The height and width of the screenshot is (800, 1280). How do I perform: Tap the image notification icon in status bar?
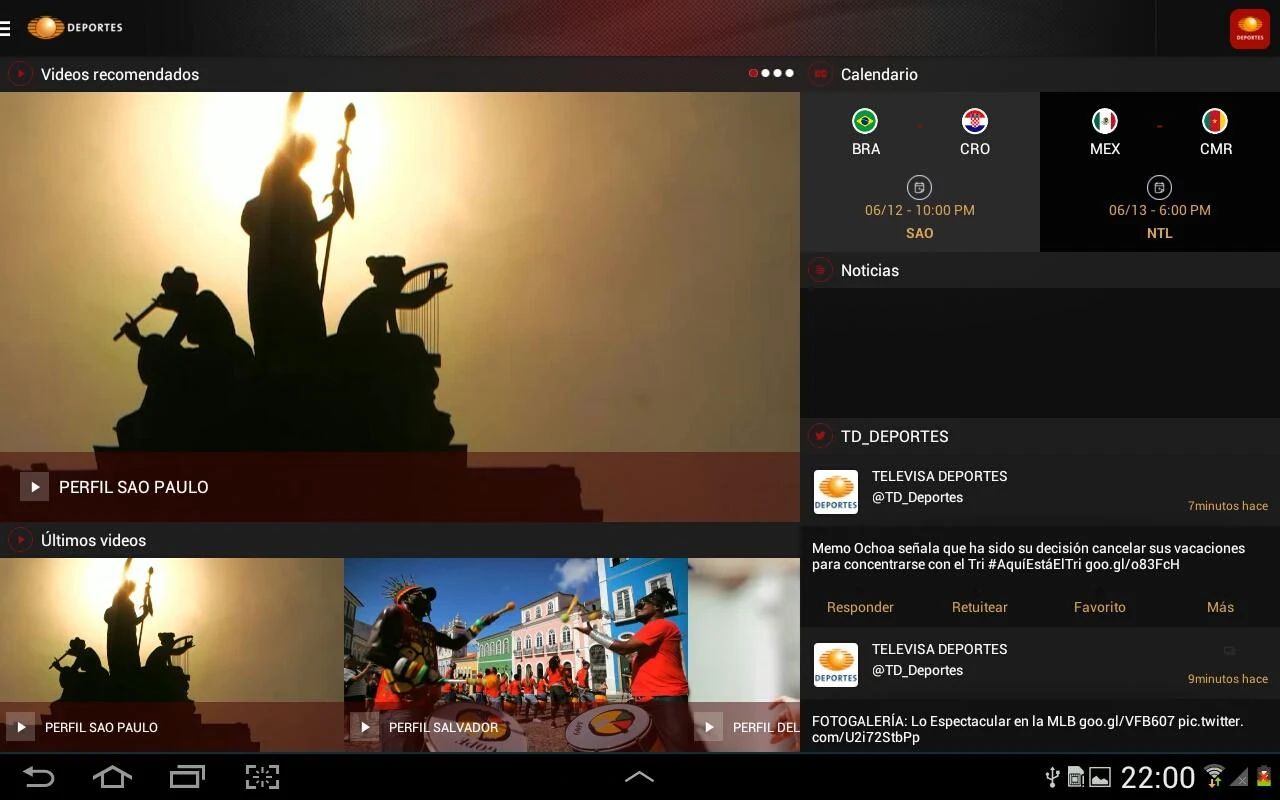pyautogui.click(x=1100, y=777)
